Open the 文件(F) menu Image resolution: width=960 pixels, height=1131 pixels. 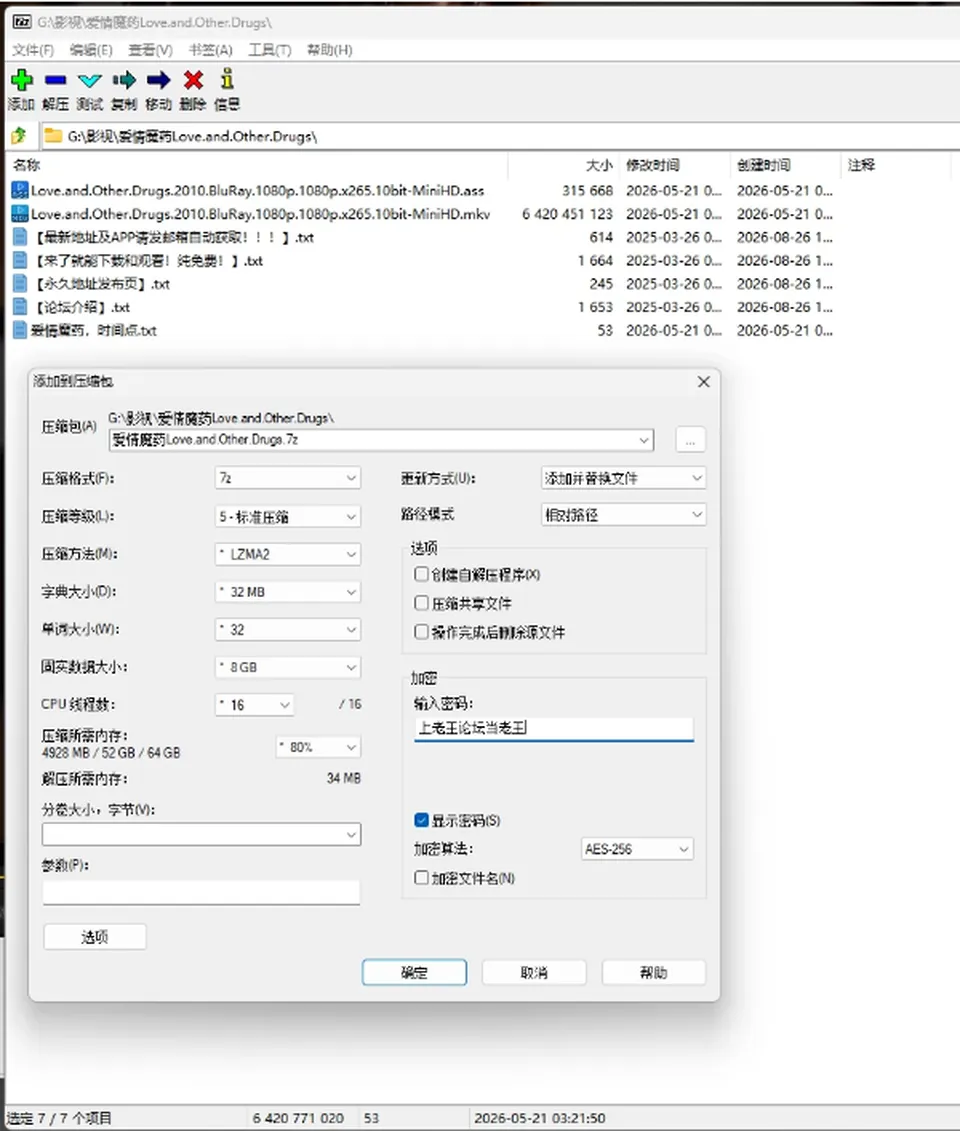point(33,50)
